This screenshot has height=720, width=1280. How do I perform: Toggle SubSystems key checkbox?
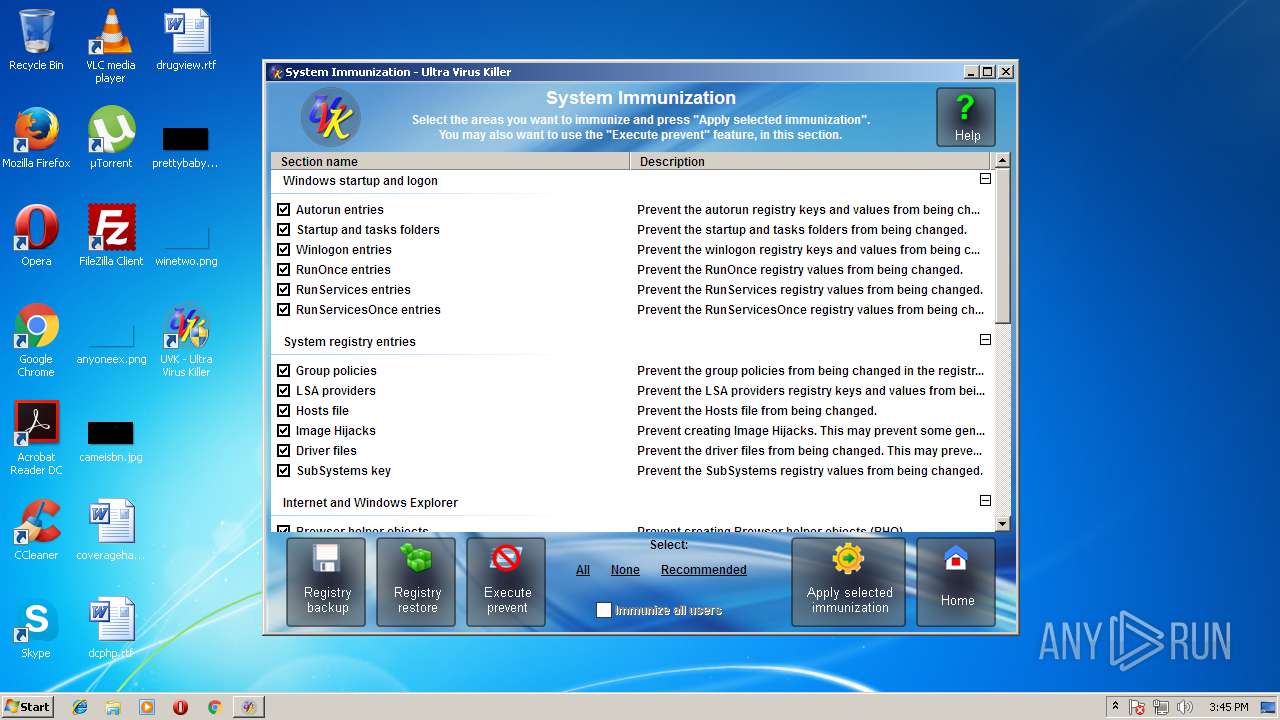click(284, 471)
